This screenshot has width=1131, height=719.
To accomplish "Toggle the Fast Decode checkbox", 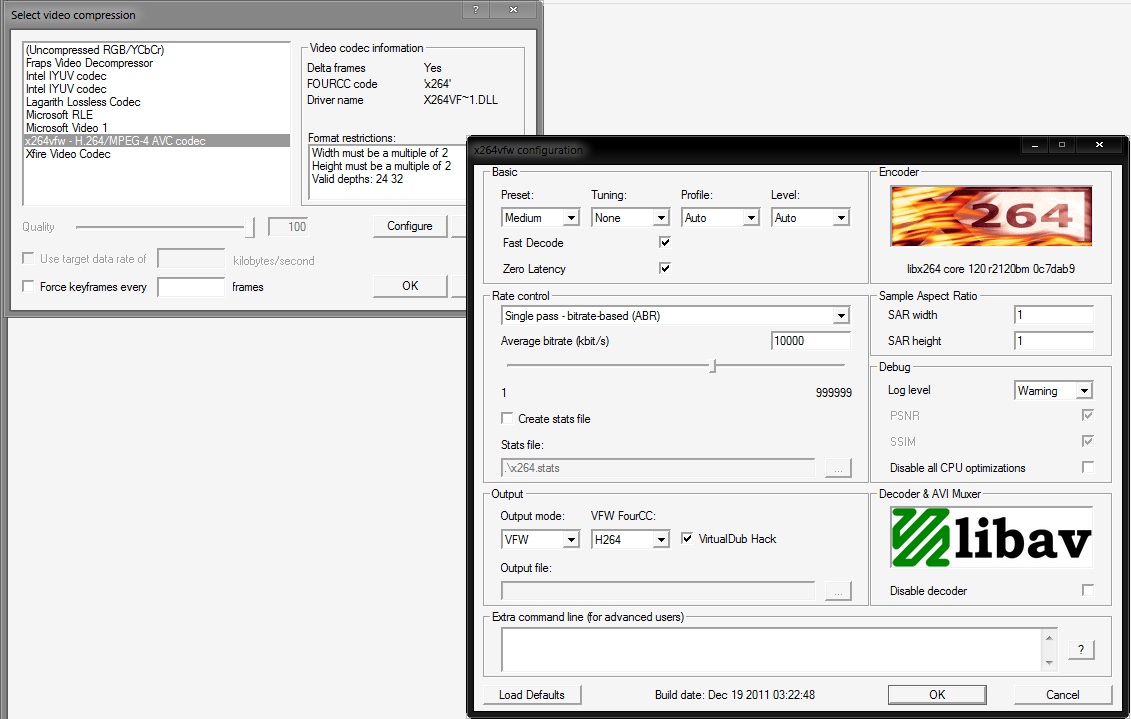I will [x=665, y=242].
